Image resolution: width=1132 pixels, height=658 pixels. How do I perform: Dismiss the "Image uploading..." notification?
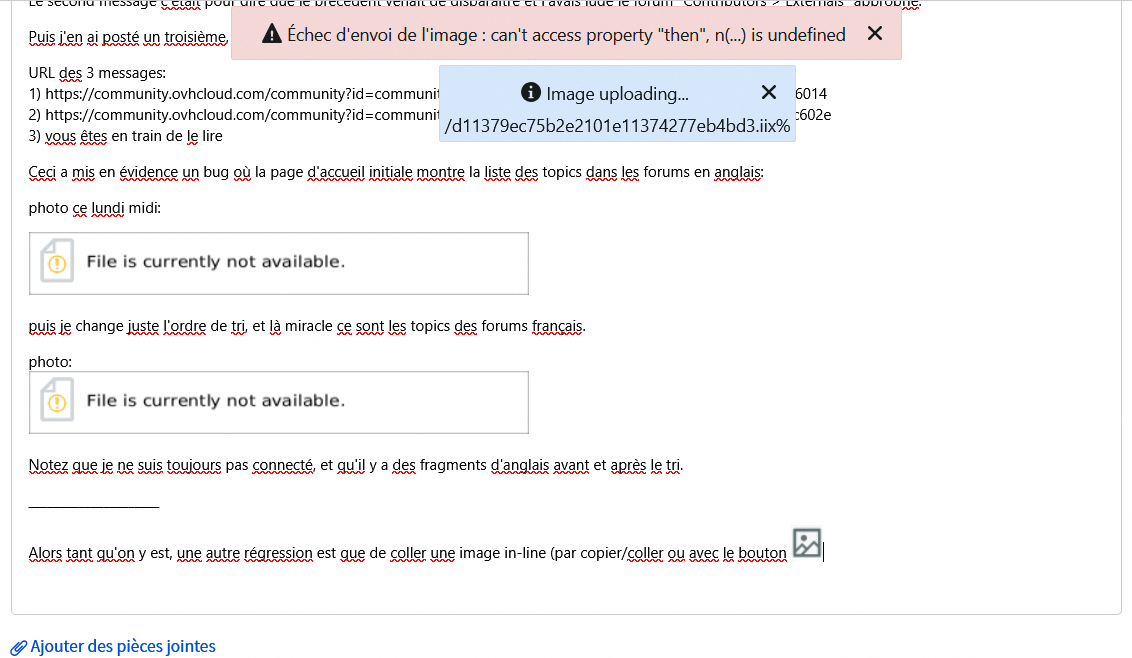(768, 93)
